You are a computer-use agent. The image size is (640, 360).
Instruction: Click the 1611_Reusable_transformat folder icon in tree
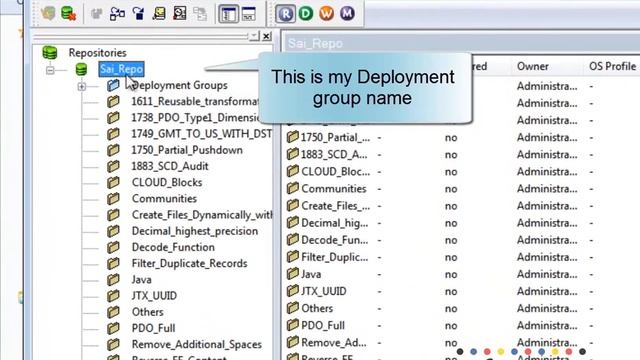coord(113,101)
